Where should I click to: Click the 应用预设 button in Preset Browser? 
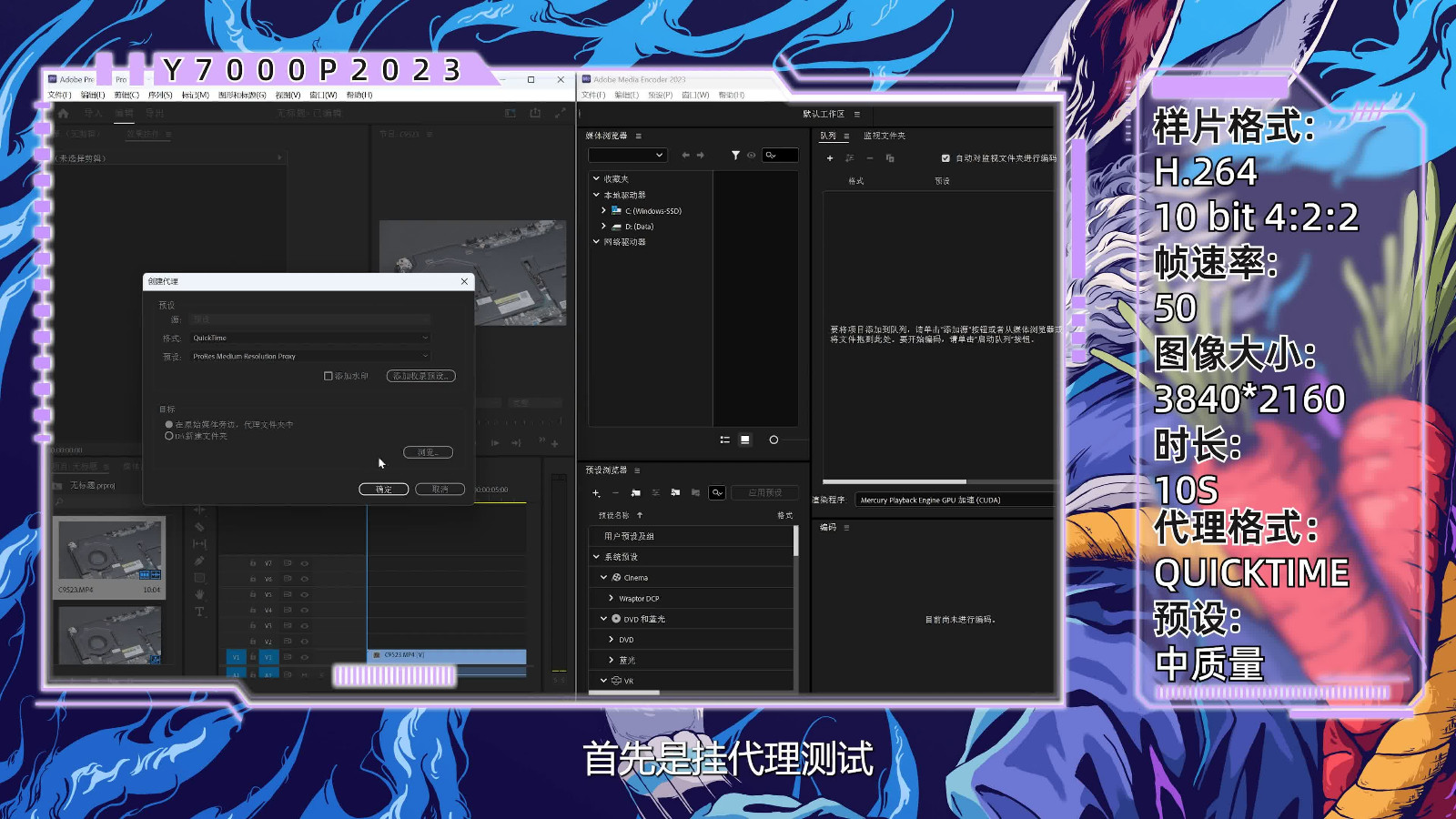click(x=765, y=492)
